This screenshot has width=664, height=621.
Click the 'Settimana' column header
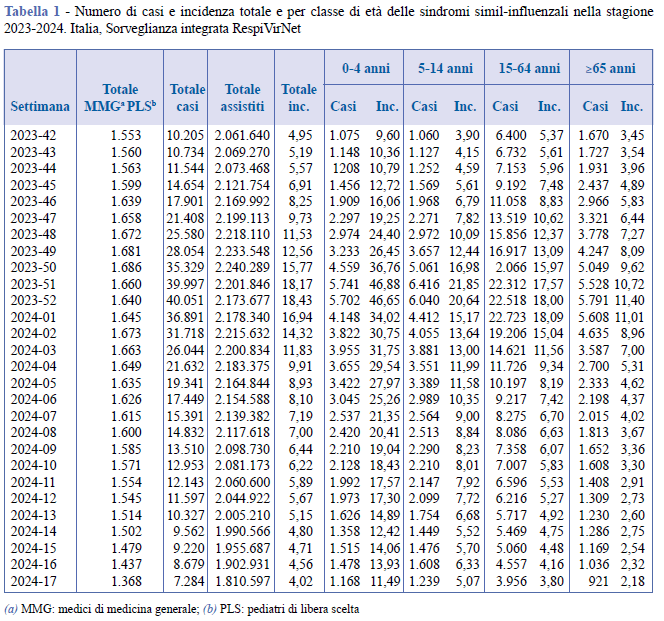[x=40, y=106]
